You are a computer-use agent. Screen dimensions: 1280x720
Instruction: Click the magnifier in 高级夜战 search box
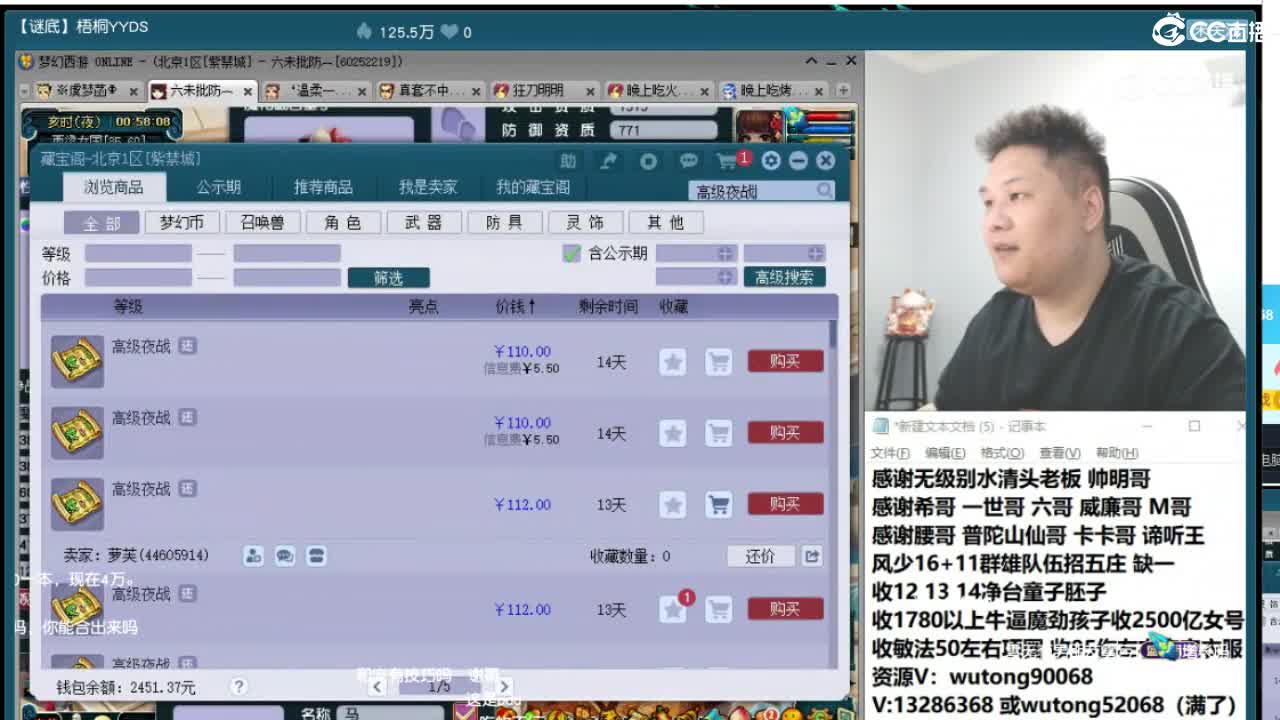click(824, 190)
